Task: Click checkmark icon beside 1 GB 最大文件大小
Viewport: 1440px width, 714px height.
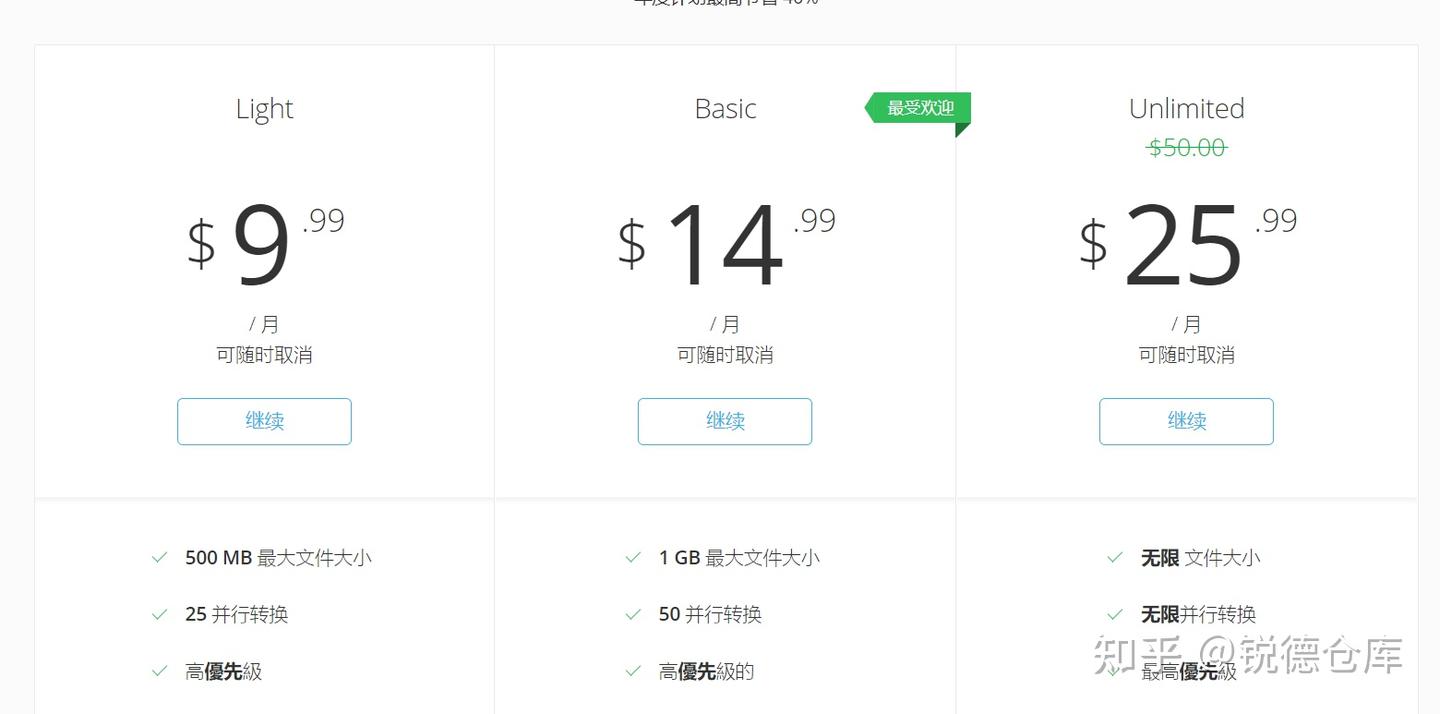Action: click(633, 558)
